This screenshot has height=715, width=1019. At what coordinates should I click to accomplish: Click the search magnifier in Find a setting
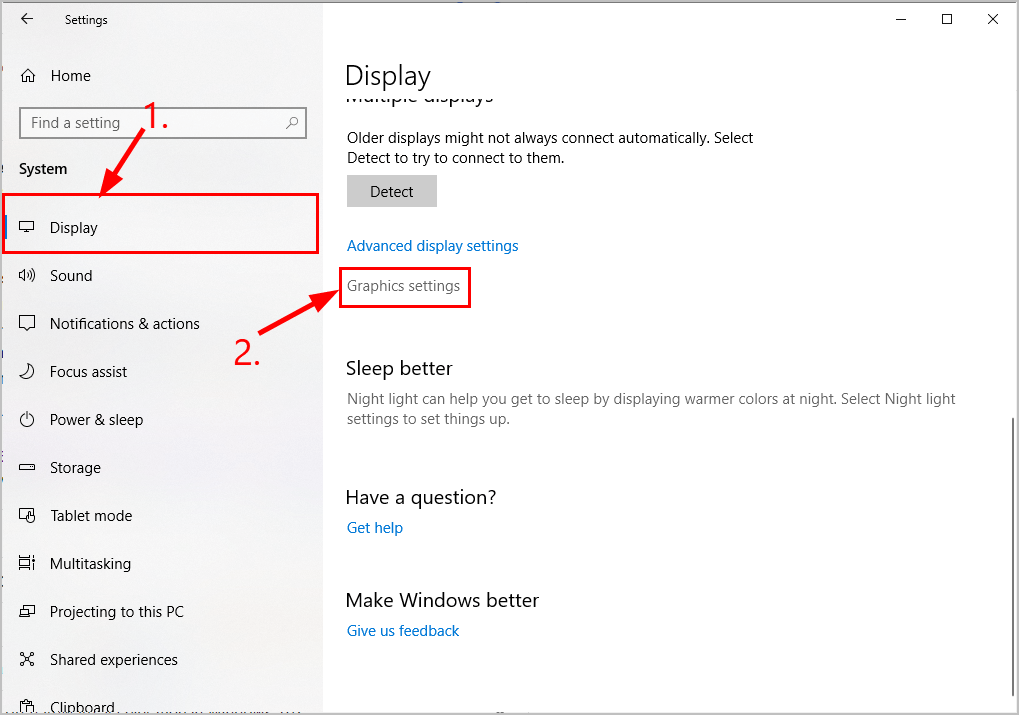pos(290,122)
